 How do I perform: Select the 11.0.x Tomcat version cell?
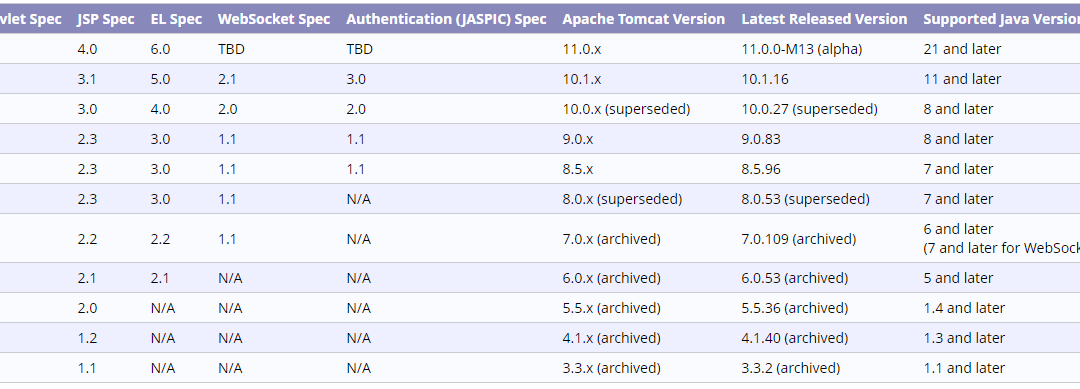point(582,49)
